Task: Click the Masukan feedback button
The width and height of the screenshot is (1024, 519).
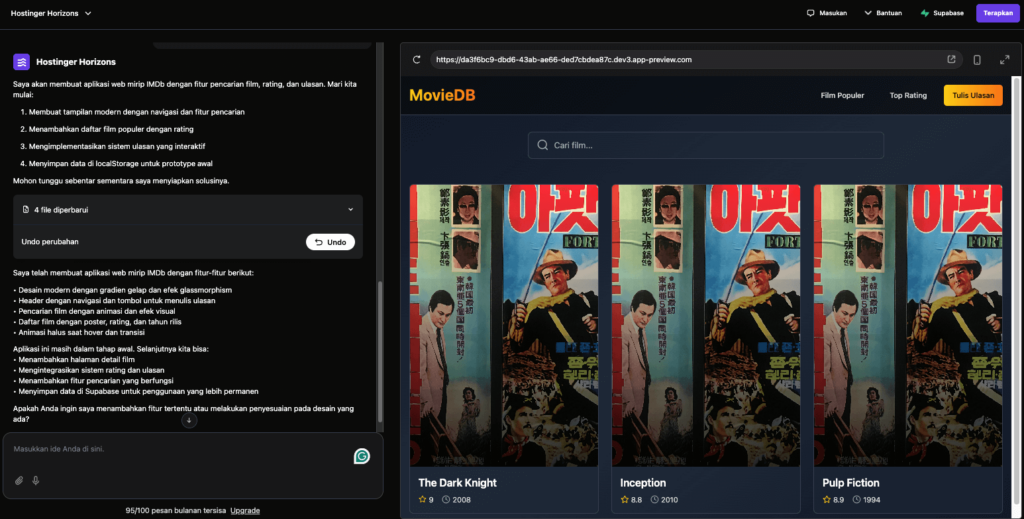Action: pyautogui.click(x=827, y=13)
